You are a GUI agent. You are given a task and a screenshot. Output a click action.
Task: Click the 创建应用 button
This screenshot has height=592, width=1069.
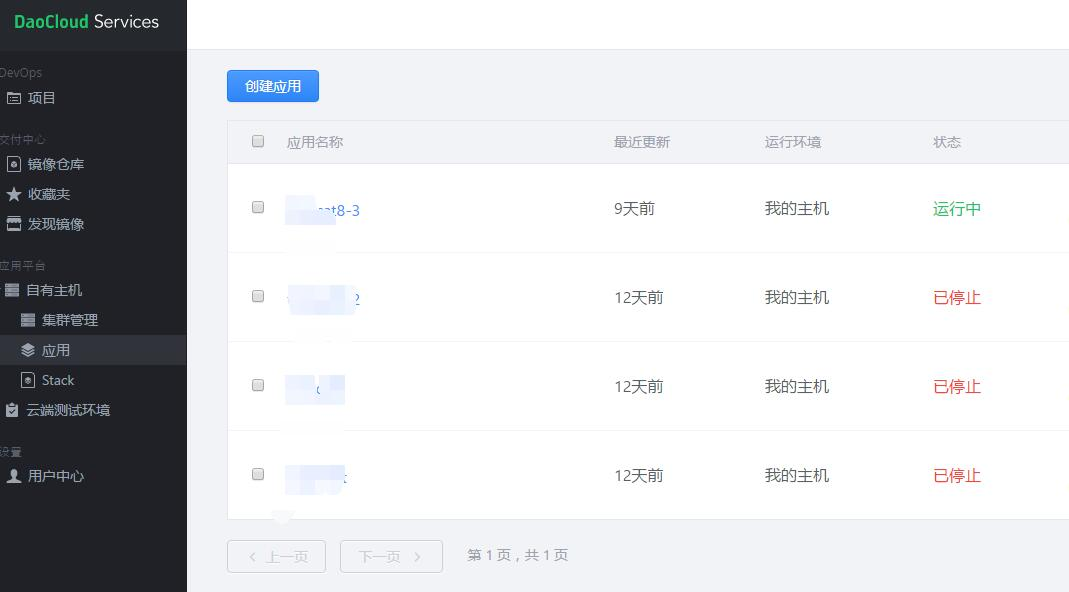tap(273, 86)
